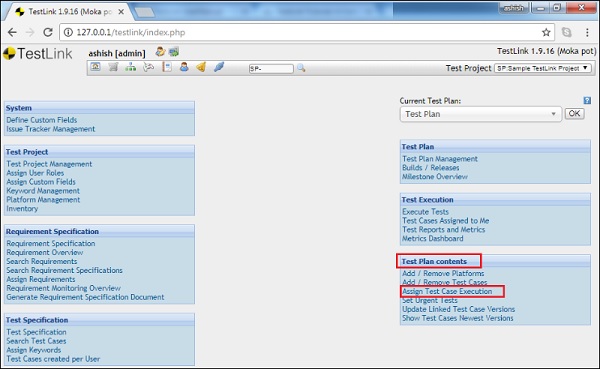Screen dimensions: 600x369
Task: Open Requirement Specification link in left panel
Action: [51, 243]
